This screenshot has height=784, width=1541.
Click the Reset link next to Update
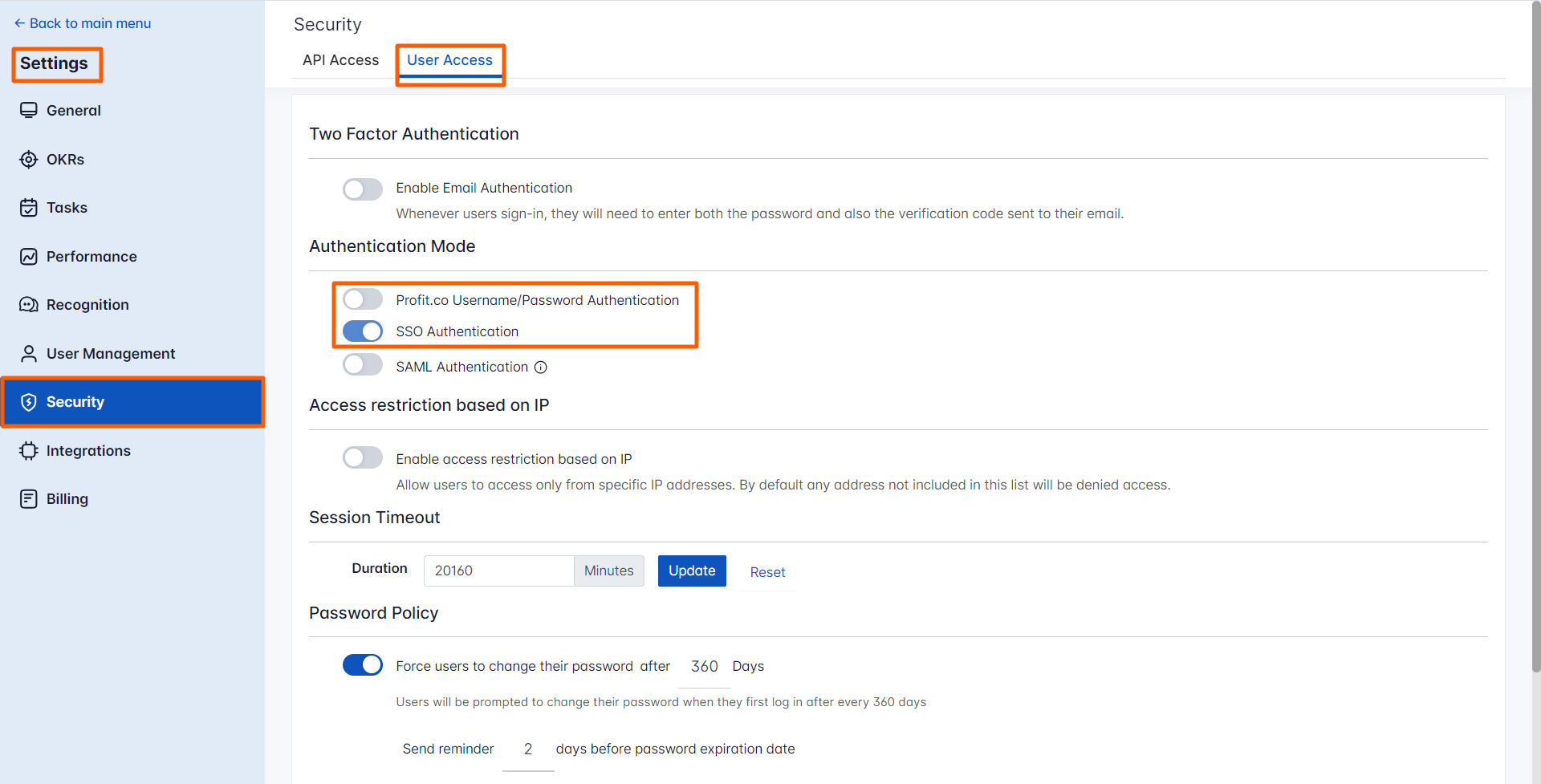[x=767, y=571]
